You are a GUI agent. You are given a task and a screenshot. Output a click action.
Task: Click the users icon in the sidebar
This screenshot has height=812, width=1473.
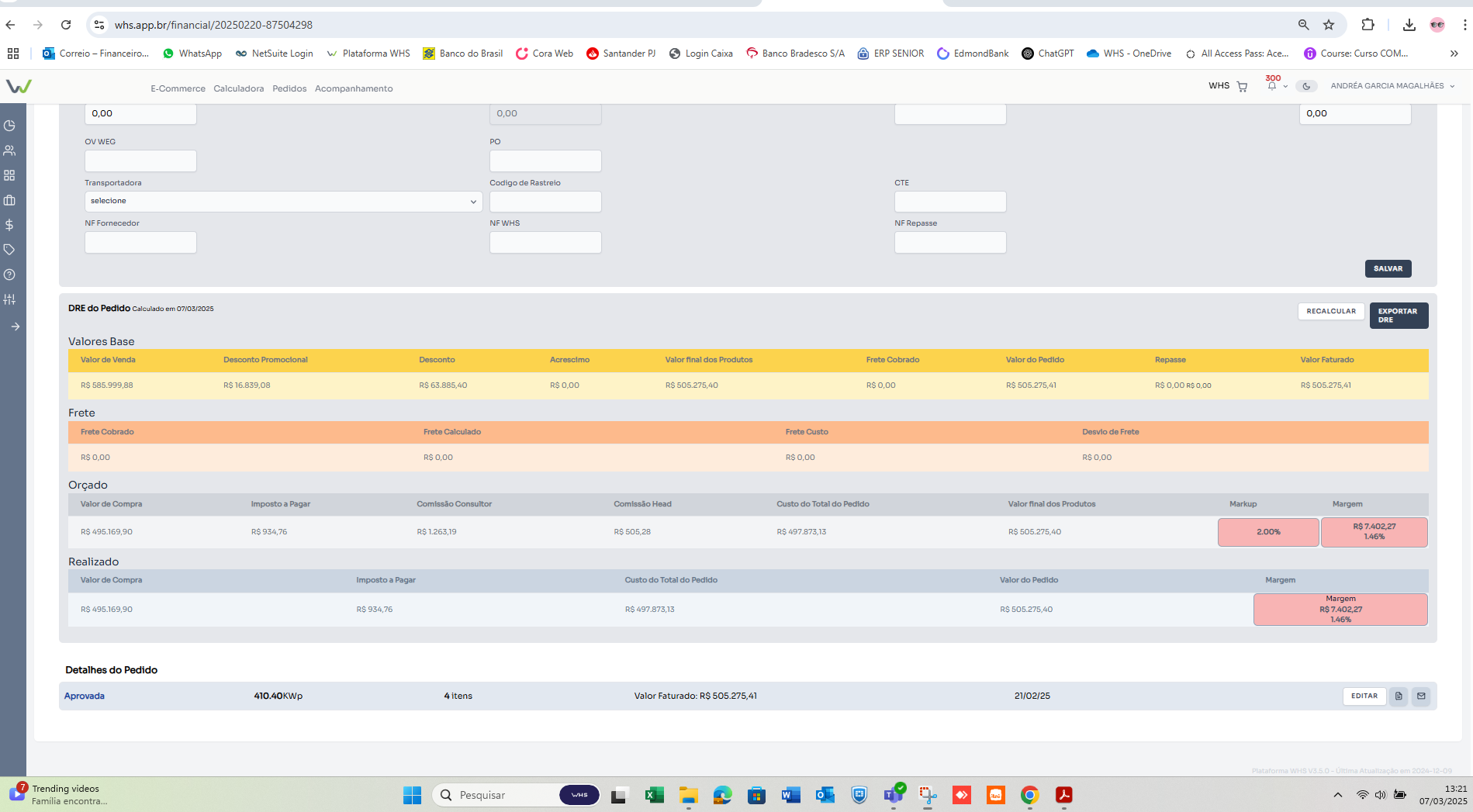(10, 150)
